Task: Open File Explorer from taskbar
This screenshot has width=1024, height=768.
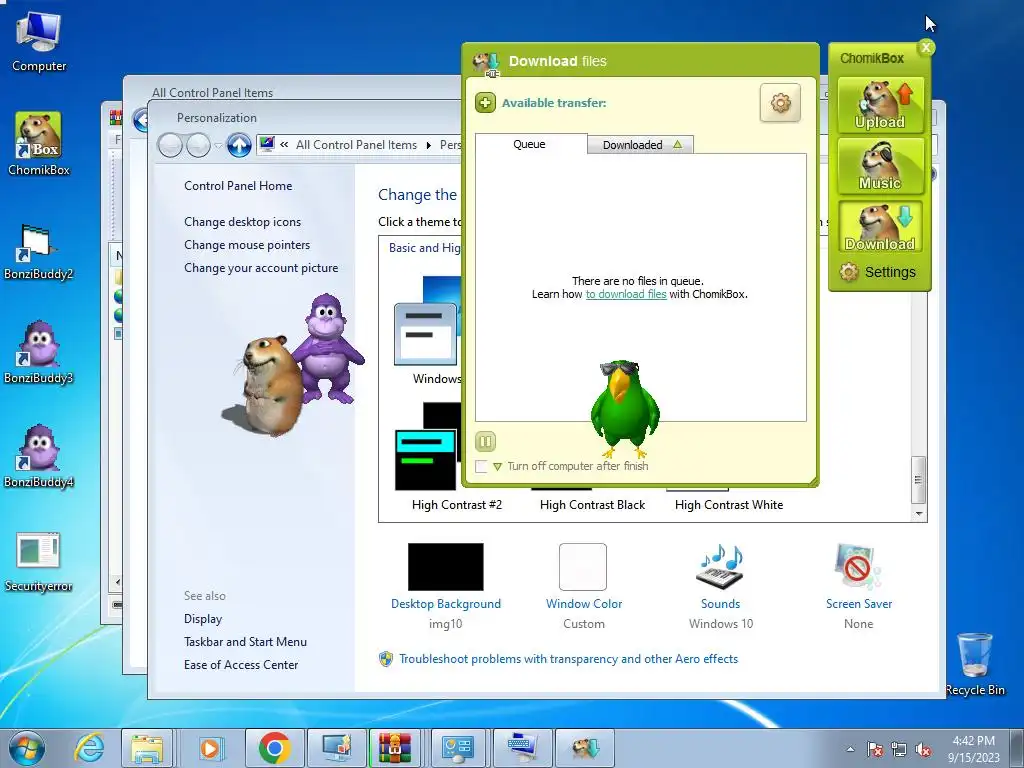Action: [148, 748]
